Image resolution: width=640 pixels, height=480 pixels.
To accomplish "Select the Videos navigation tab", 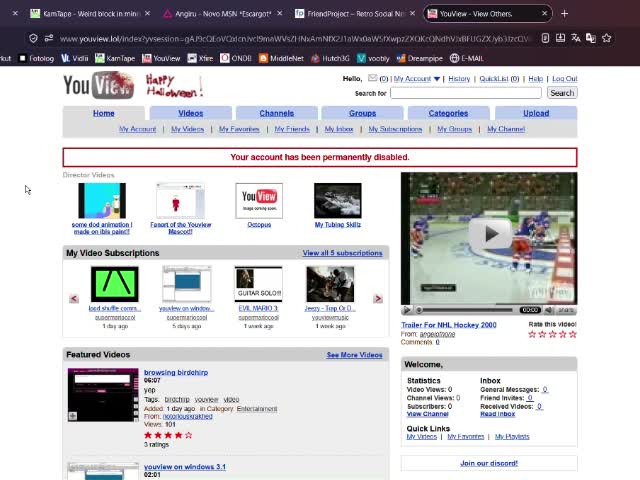I will click(191, 113).
